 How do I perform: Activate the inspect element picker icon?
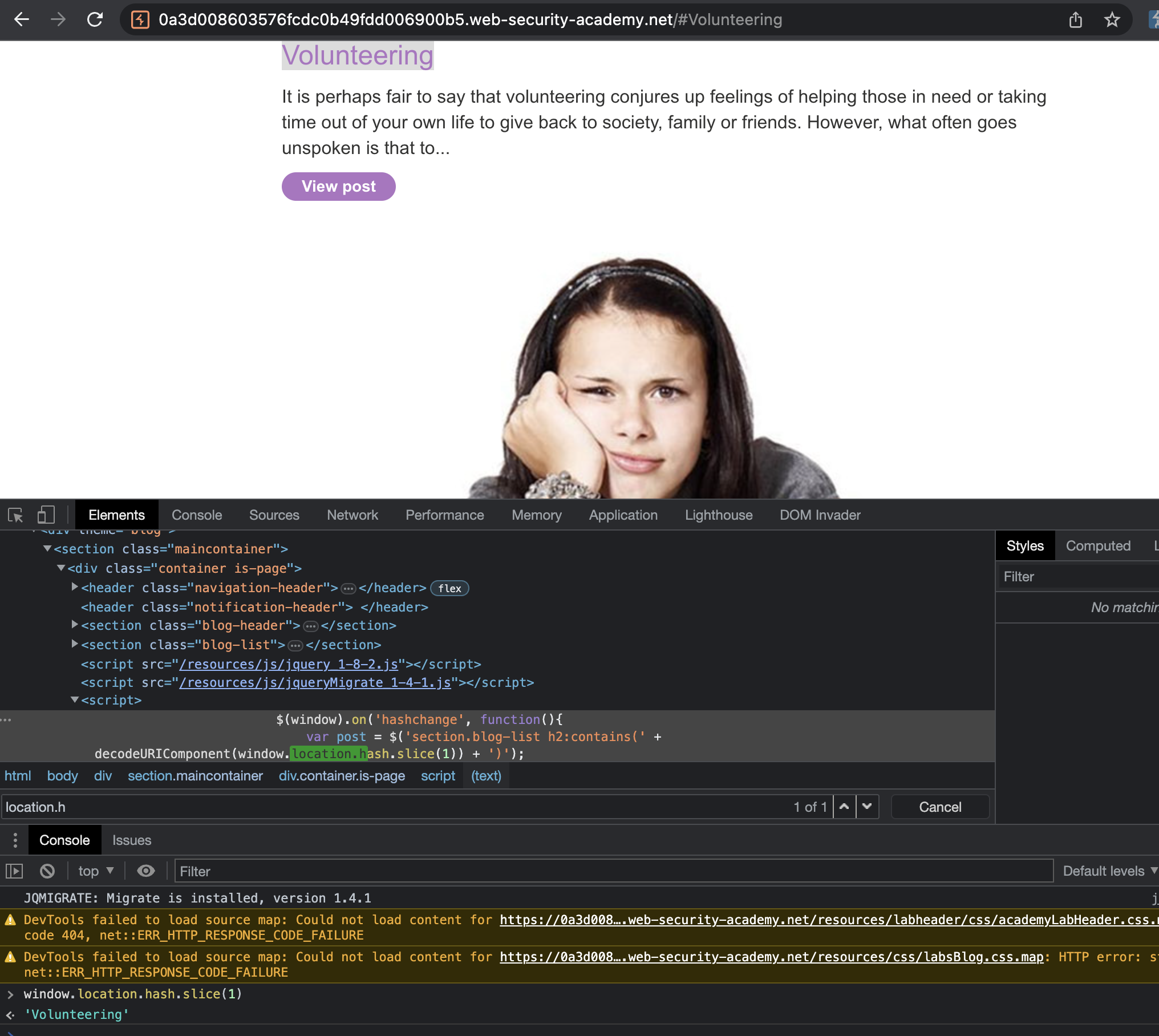click(x=15, y=515)
